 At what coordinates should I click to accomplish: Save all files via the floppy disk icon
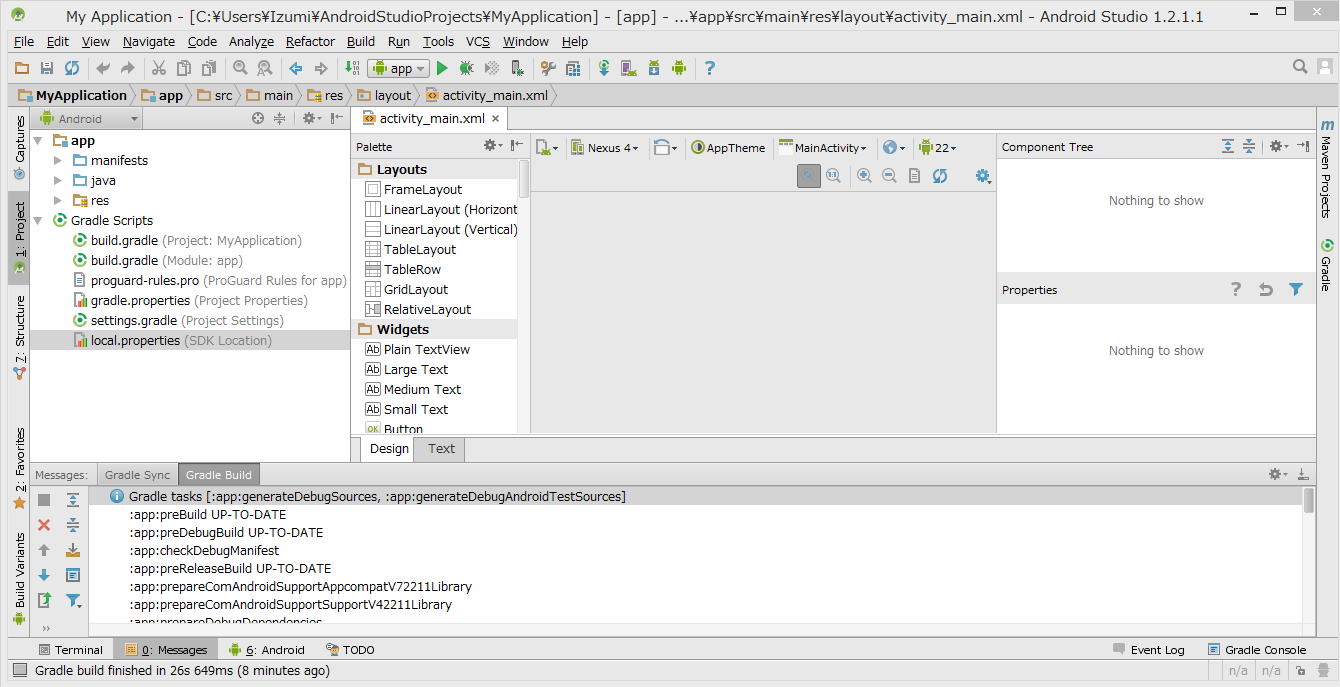coord(46,68)
